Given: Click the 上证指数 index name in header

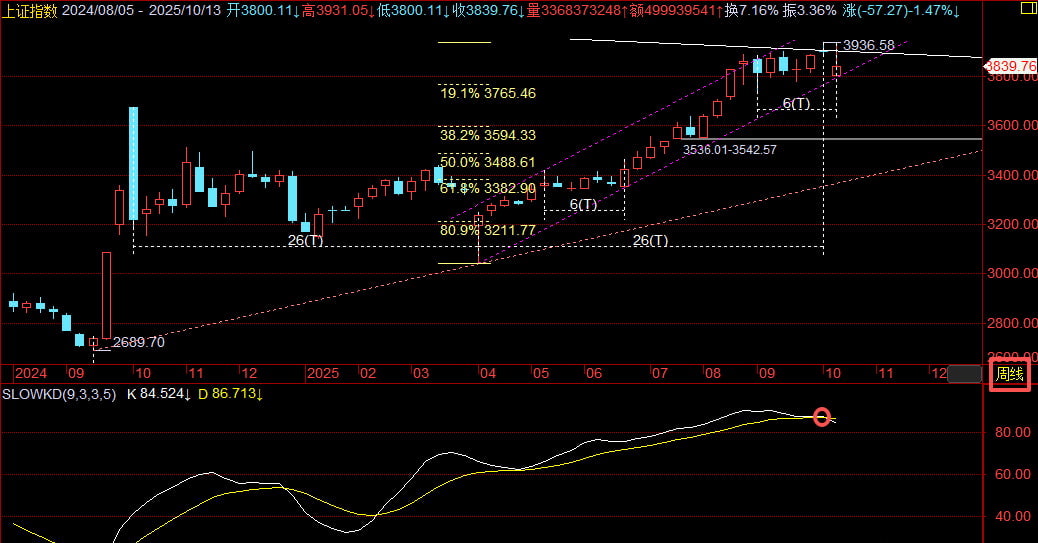Looking at the screenshot, I should (32, 10).
